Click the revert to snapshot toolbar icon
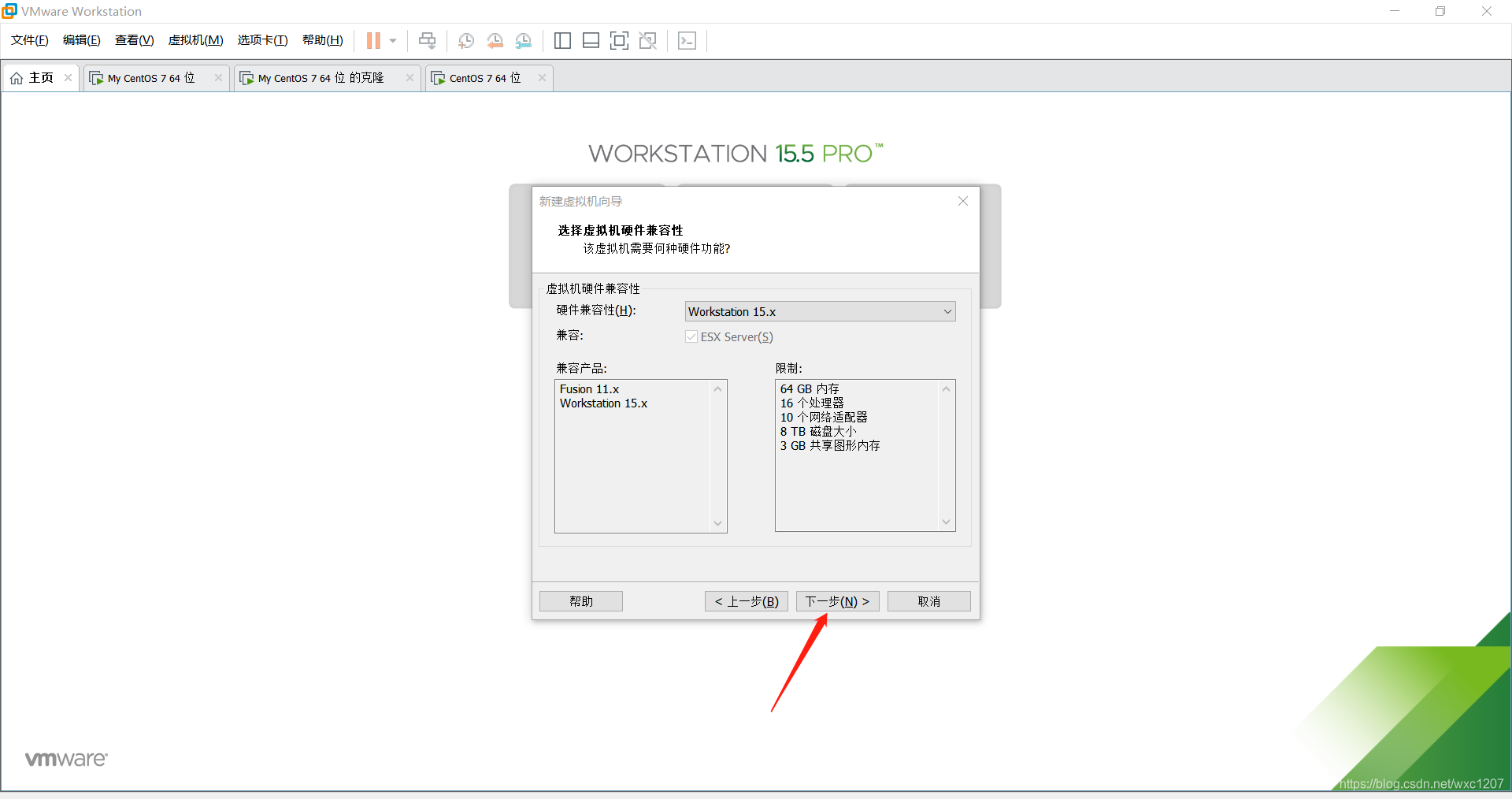 tap(495, 40)
